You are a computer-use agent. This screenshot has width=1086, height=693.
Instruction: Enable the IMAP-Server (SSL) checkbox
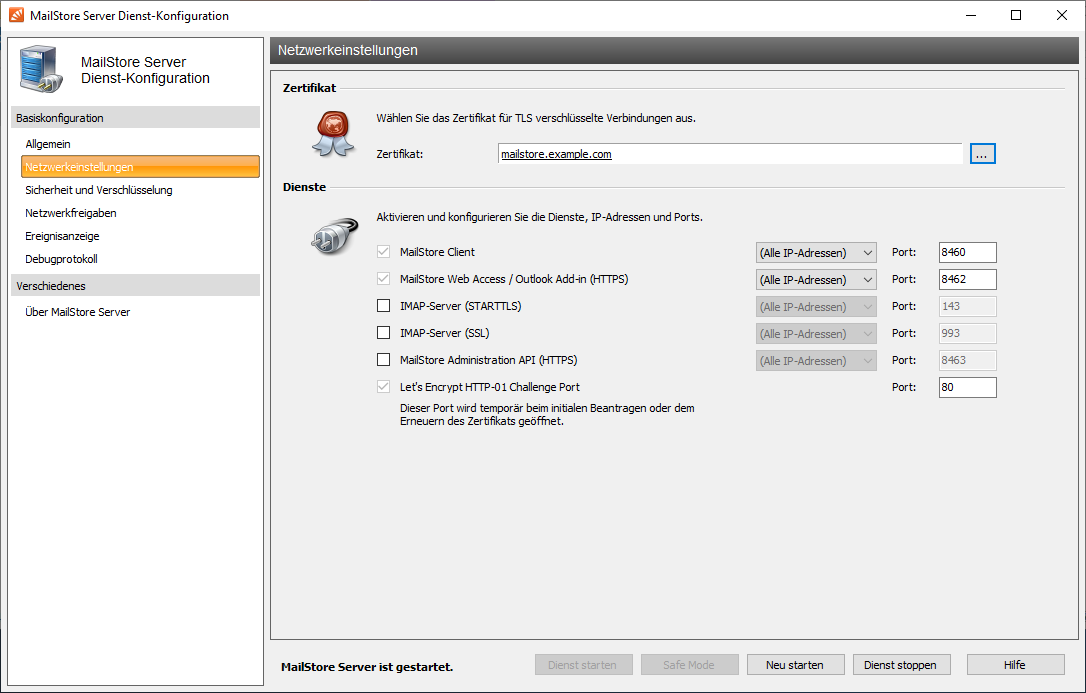coord(383,333)
